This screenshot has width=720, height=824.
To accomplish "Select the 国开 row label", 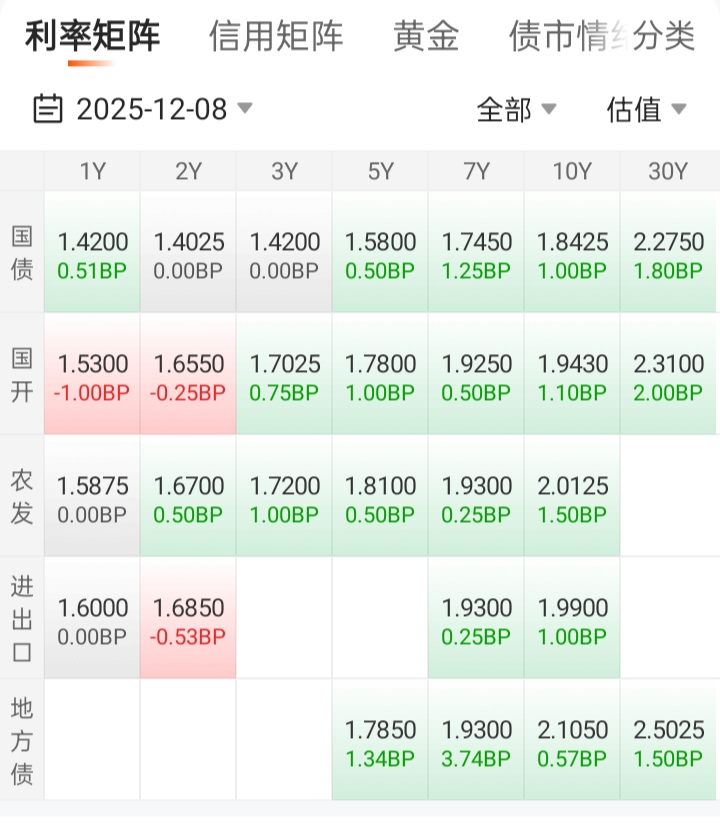I will coord(22,375).
